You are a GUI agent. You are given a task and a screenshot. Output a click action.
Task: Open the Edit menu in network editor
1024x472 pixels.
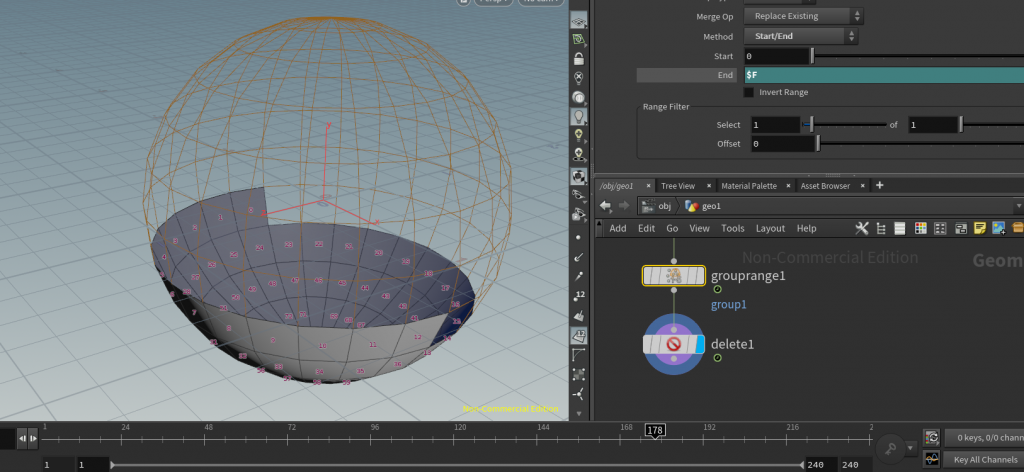pos(647,228)
